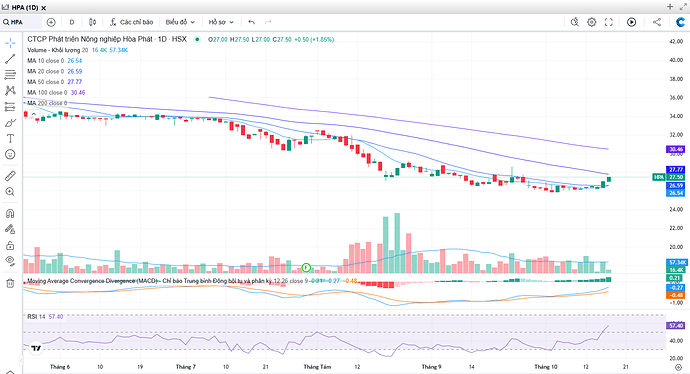Click the TradingView logo on chart
The width and height of the screenshot is (690, 374).
click(36, 348)
